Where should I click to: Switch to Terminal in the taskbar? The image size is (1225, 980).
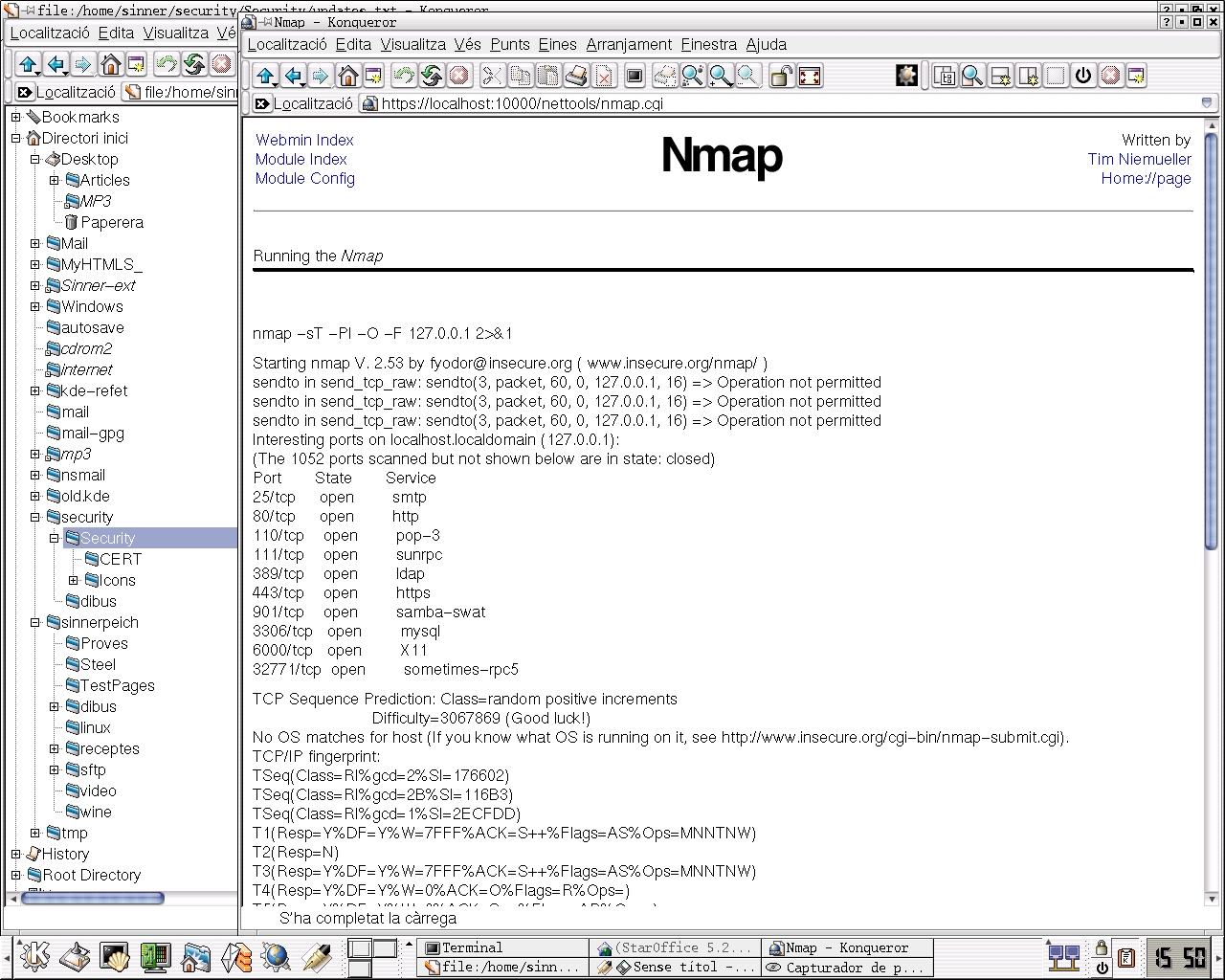503,947
